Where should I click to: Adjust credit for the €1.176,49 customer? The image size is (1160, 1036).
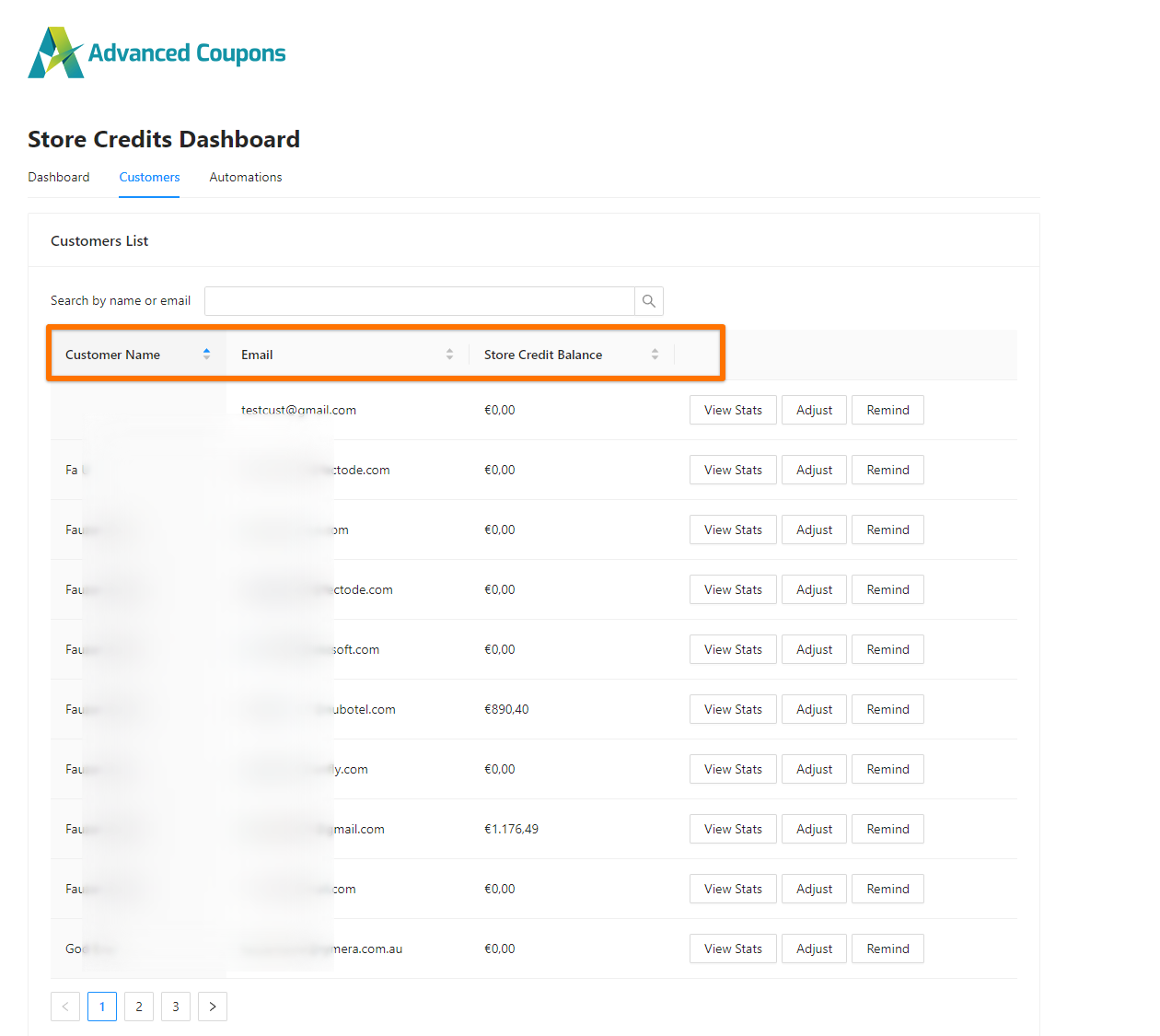pos(813,828)
